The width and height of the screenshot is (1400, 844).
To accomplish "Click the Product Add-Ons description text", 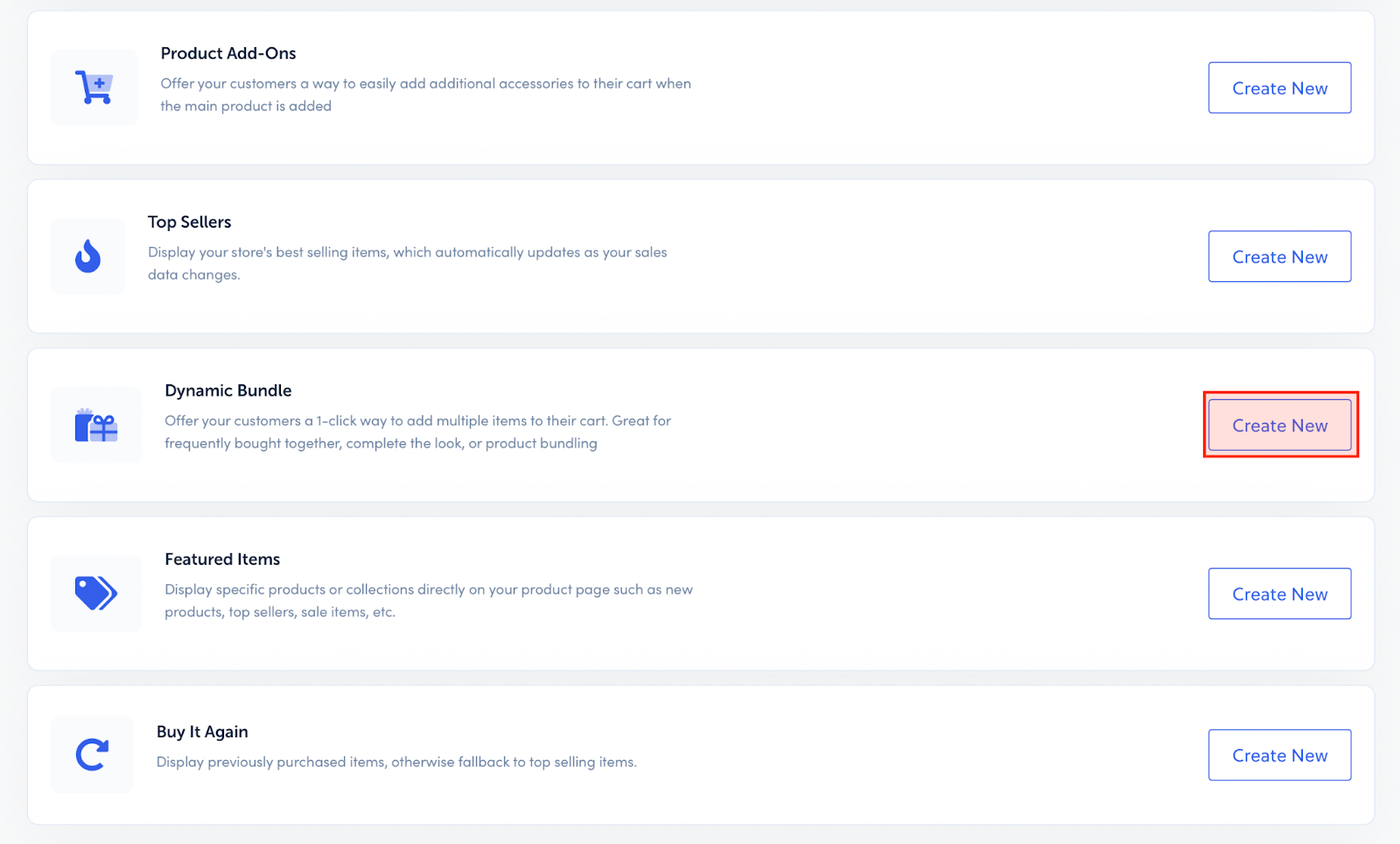I will [425, 95].
